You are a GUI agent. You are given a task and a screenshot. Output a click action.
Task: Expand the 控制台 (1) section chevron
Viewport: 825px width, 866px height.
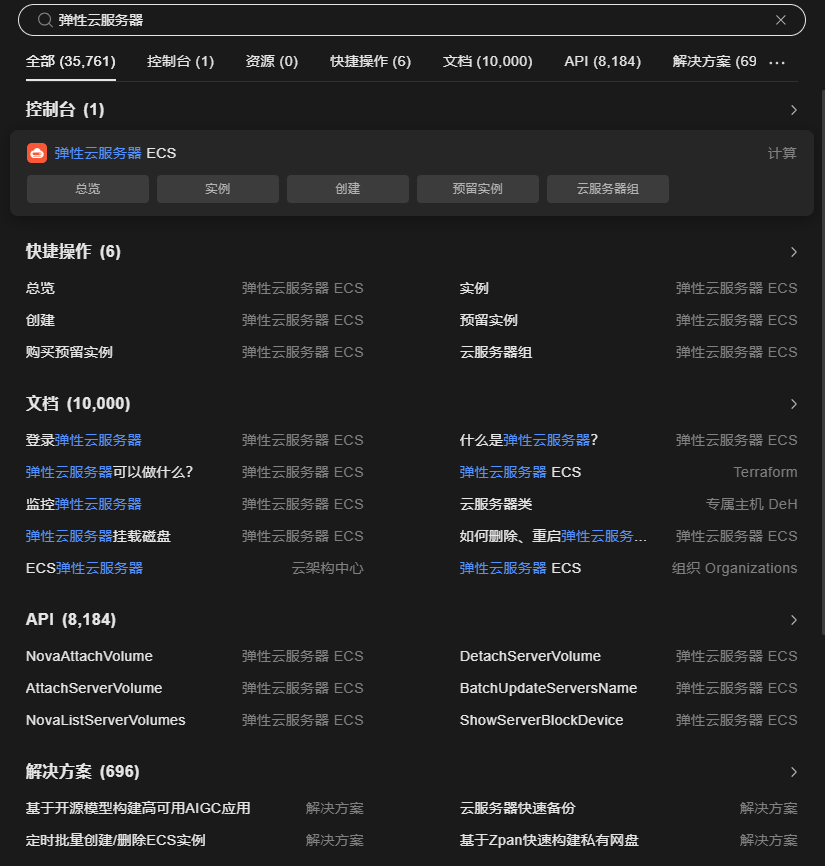tap(794, 110)
